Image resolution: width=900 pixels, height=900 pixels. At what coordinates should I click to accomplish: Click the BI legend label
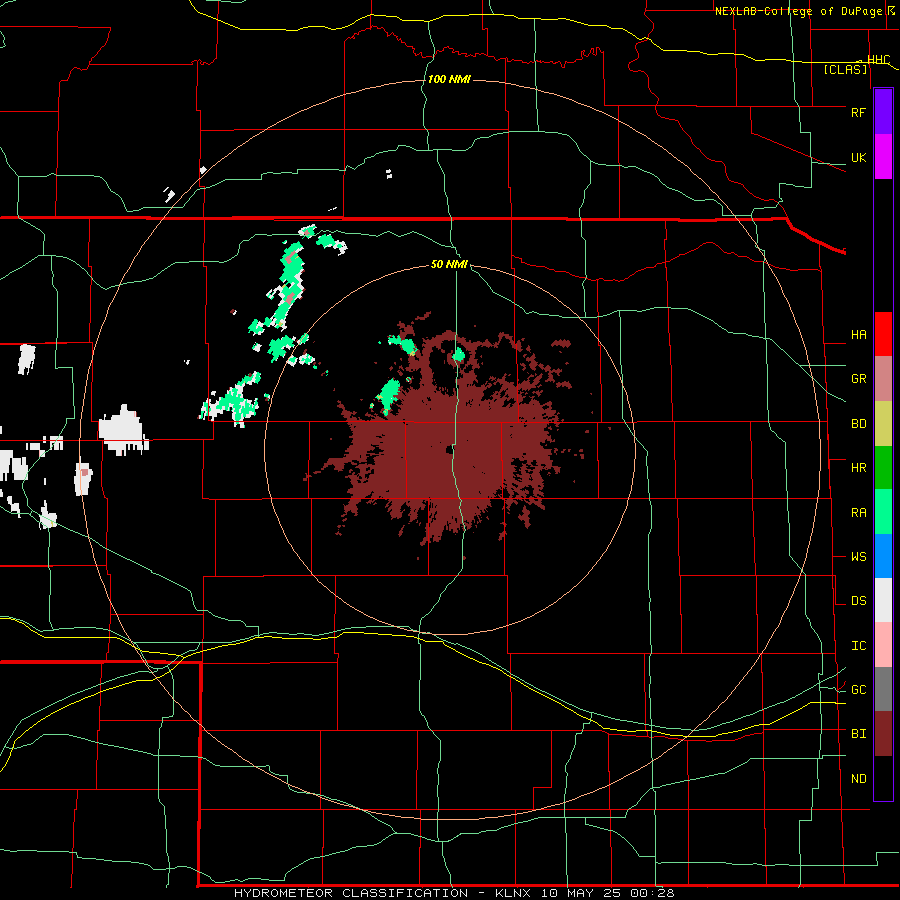pyautogui.click(x=858, y=734)
